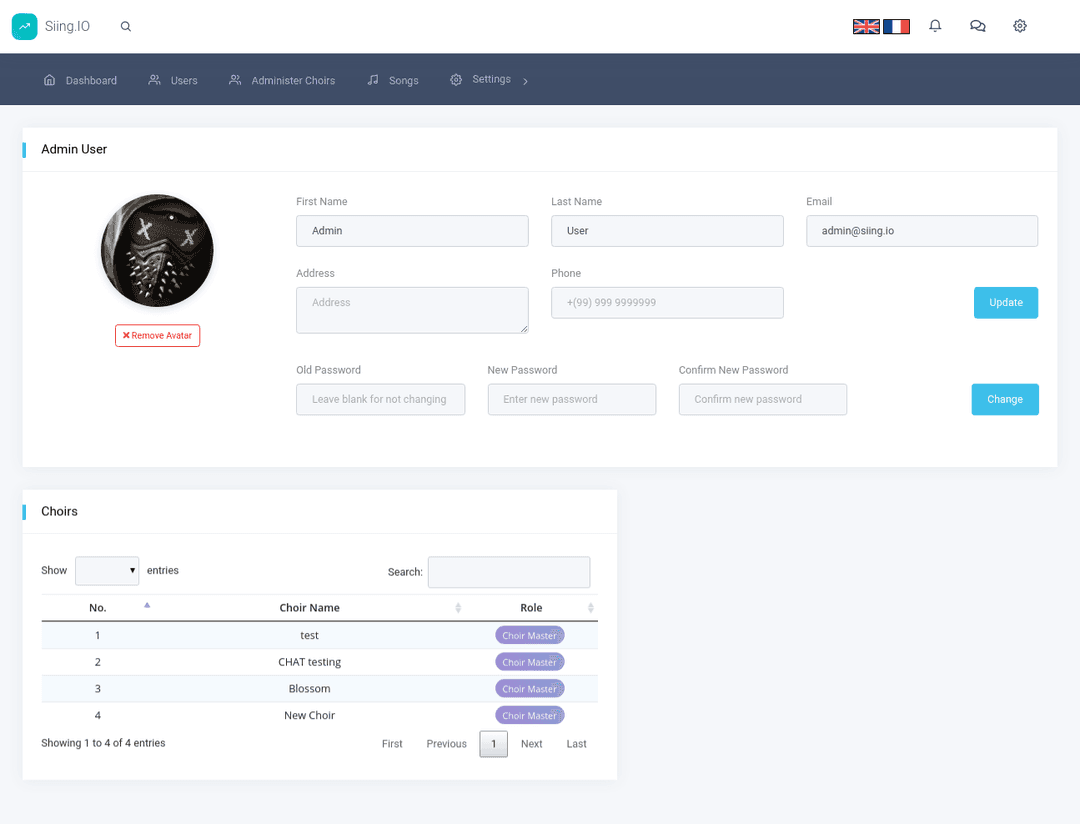Focus the Last Name field
Image resolution: width=1080 pixels, height=824 pixels.
(x=667, y=231)
